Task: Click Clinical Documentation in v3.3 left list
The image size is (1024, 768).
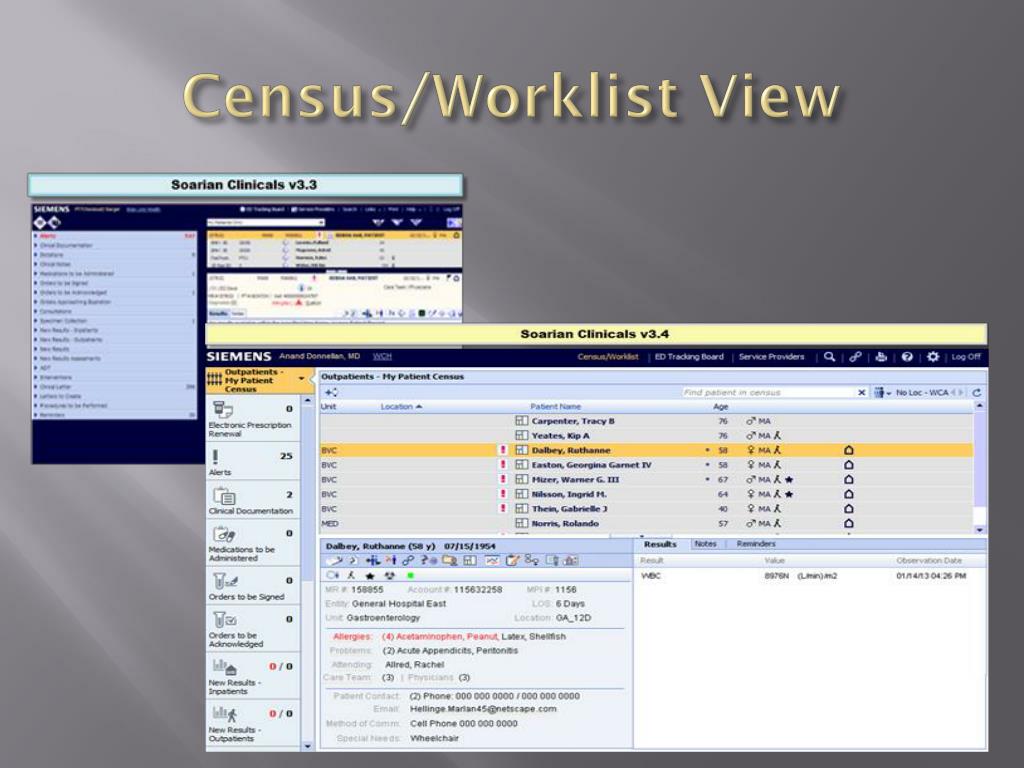Action: (x=66, y=246)
